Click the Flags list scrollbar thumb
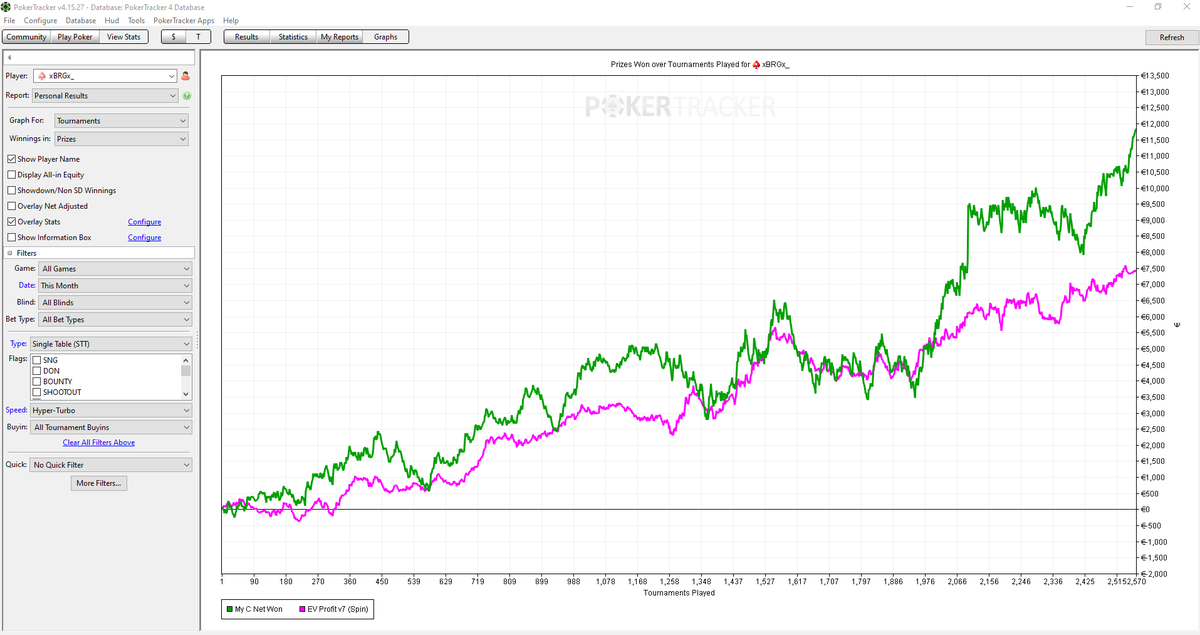The width and height of the screenshot is (1200, 635). coord(185,370)
